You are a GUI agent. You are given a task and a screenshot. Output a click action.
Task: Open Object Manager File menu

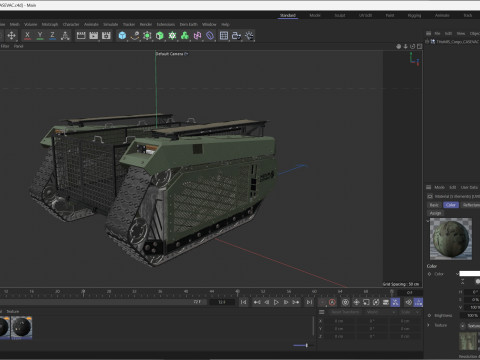(x=437, y=33)
